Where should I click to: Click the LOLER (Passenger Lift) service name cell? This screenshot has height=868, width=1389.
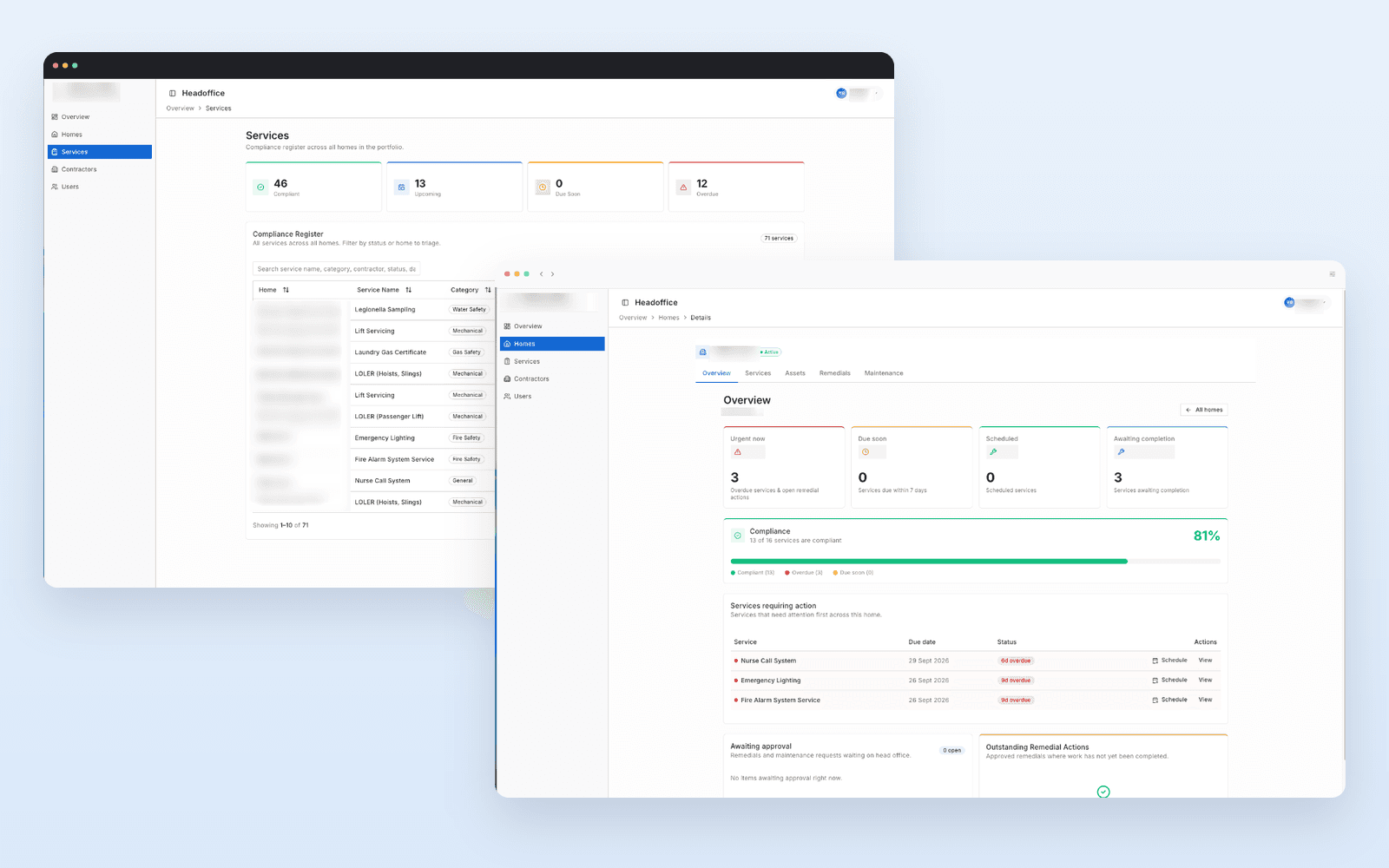(x=389, y=417)
